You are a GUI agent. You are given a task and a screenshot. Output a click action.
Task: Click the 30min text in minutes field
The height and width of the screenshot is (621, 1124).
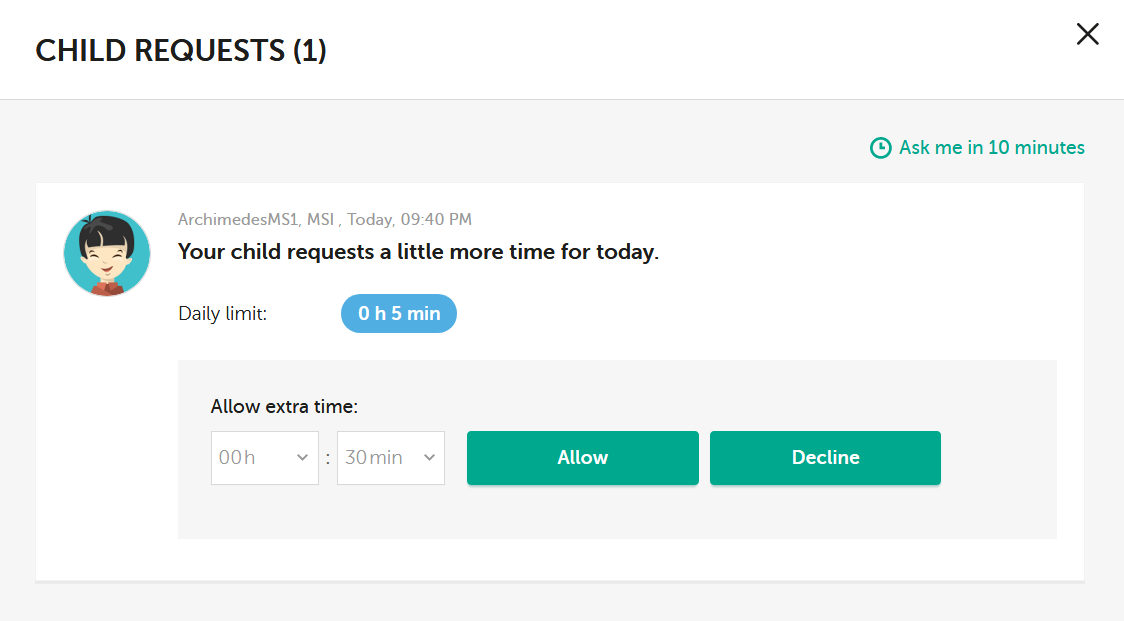(x=373, y=458)
